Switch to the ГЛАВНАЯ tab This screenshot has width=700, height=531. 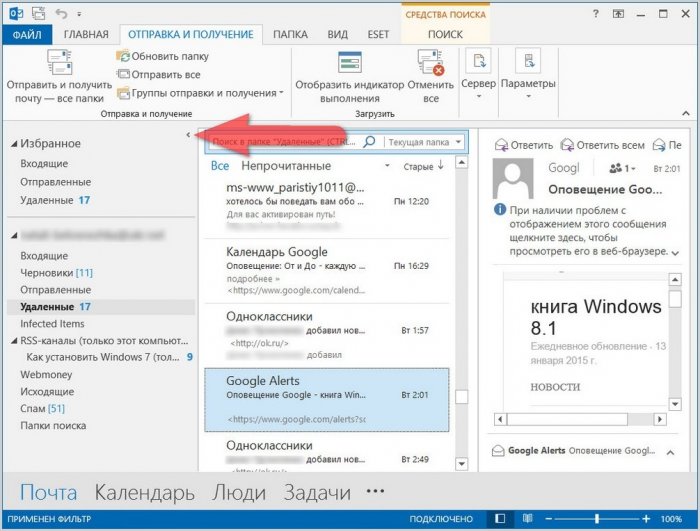(86, 34)
